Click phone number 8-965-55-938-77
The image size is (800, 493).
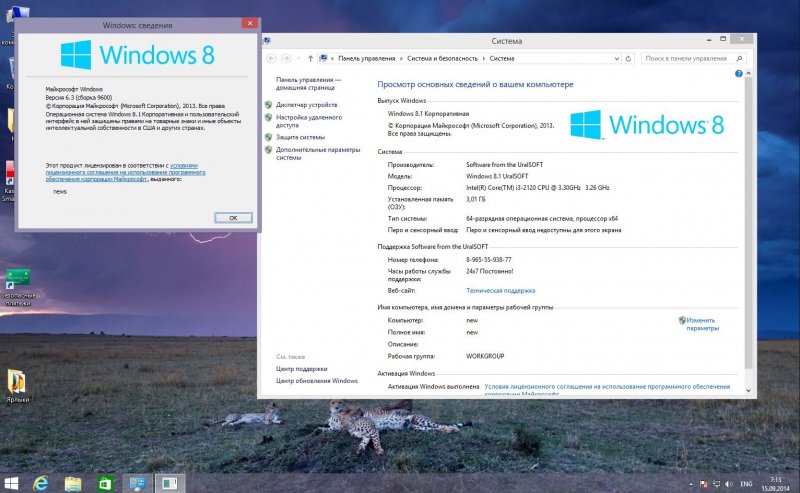[488, 260]
